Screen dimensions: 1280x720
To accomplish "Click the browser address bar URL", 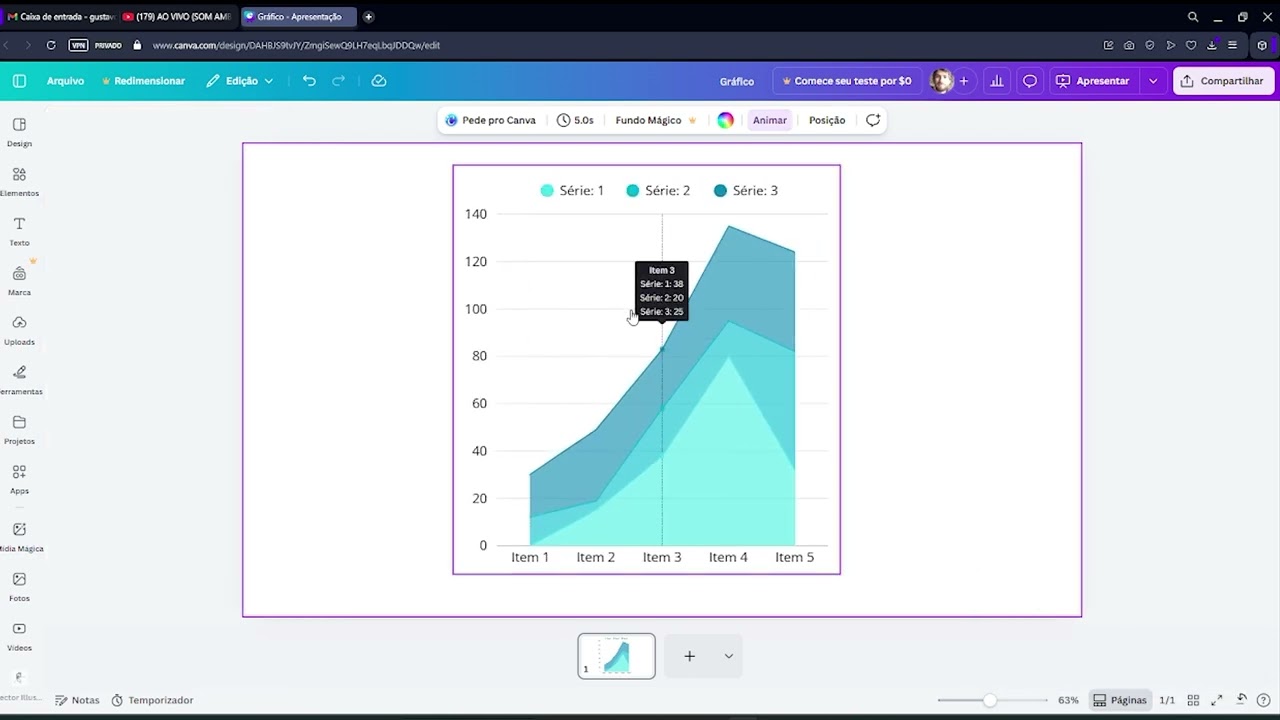I will pos(296,45).
